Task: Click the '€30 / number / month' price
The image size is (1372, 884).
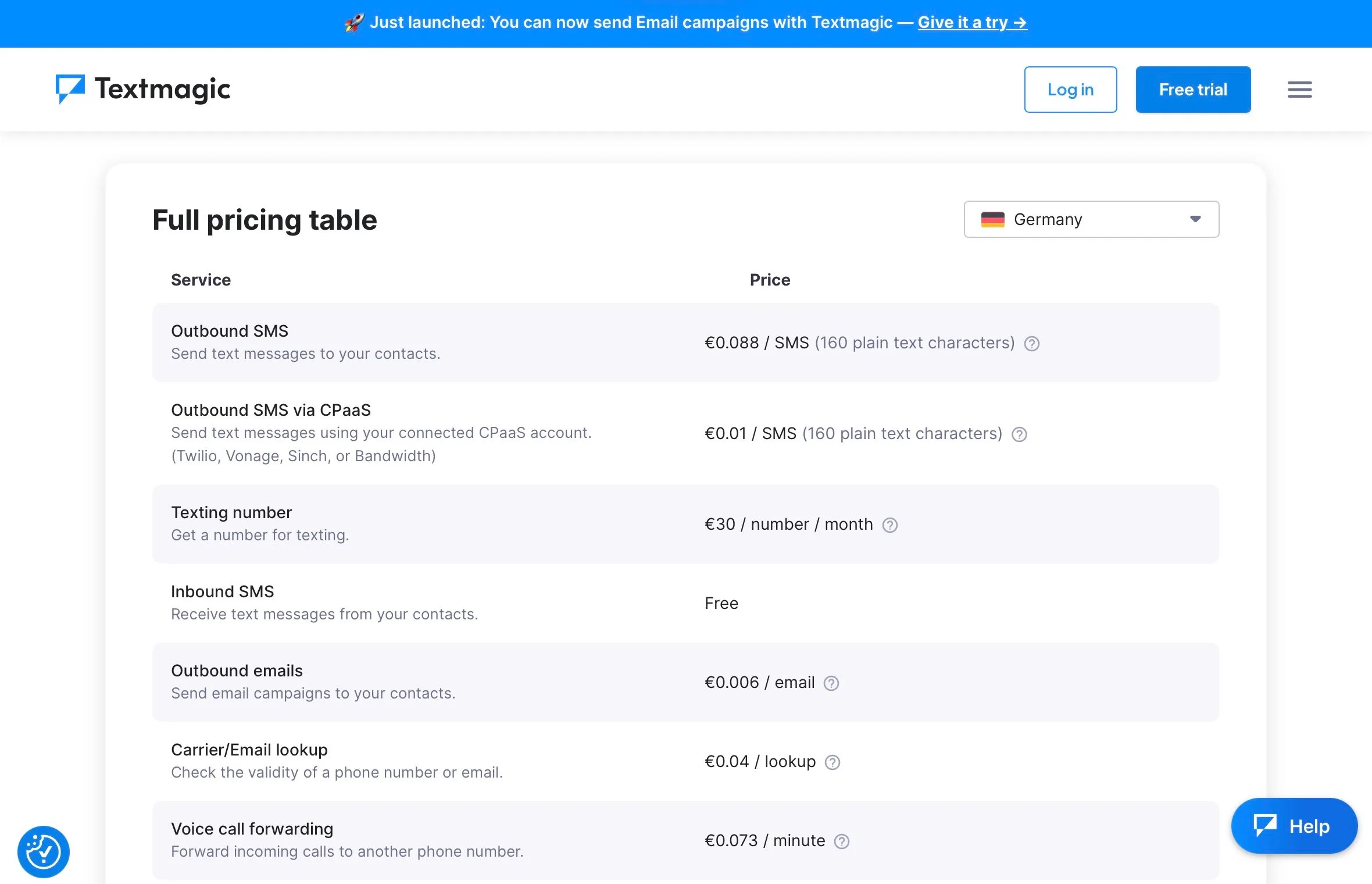Action: pos(789,524)
